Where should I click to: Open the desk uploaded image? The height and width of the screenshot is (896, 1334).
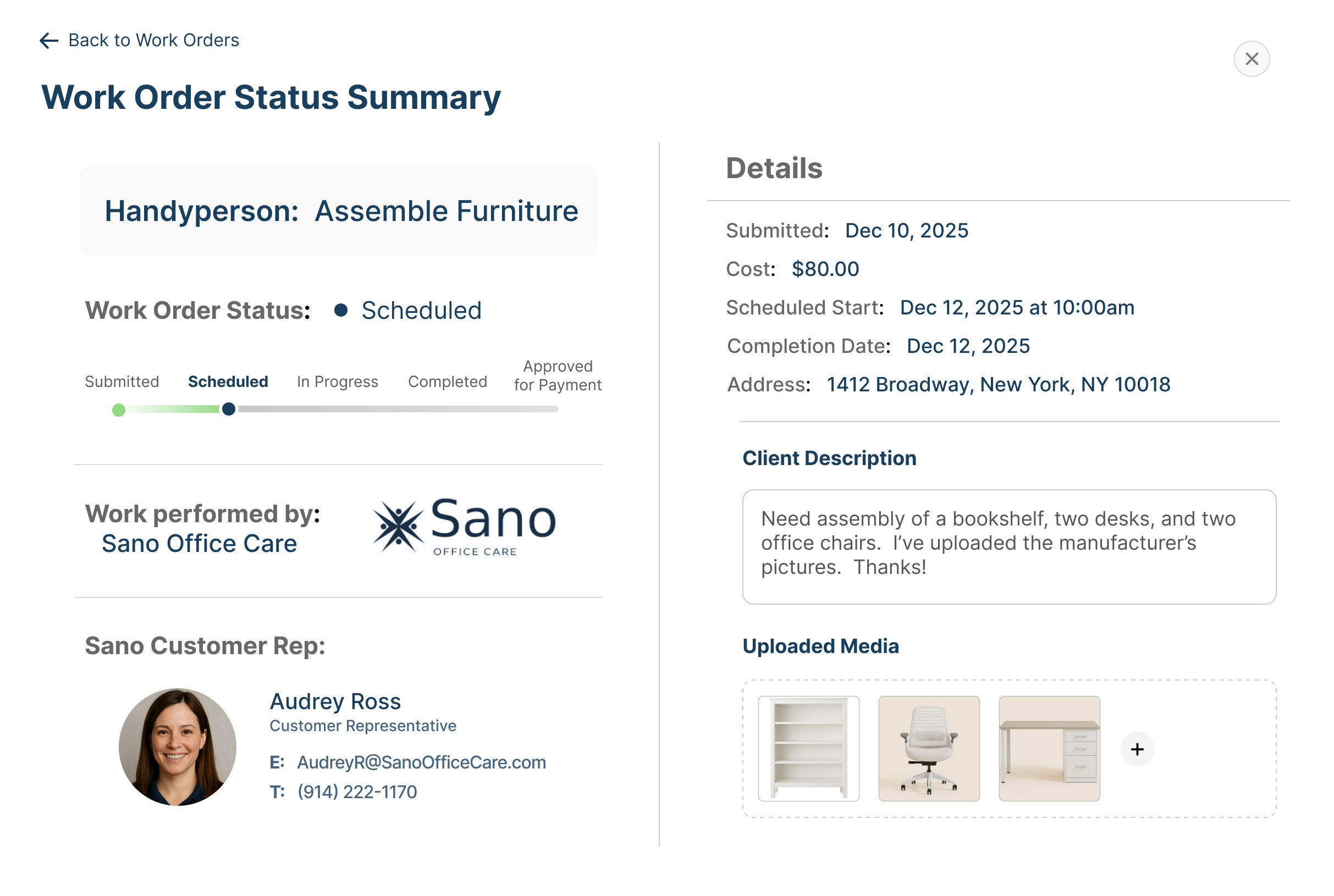tap(1049, 748)
